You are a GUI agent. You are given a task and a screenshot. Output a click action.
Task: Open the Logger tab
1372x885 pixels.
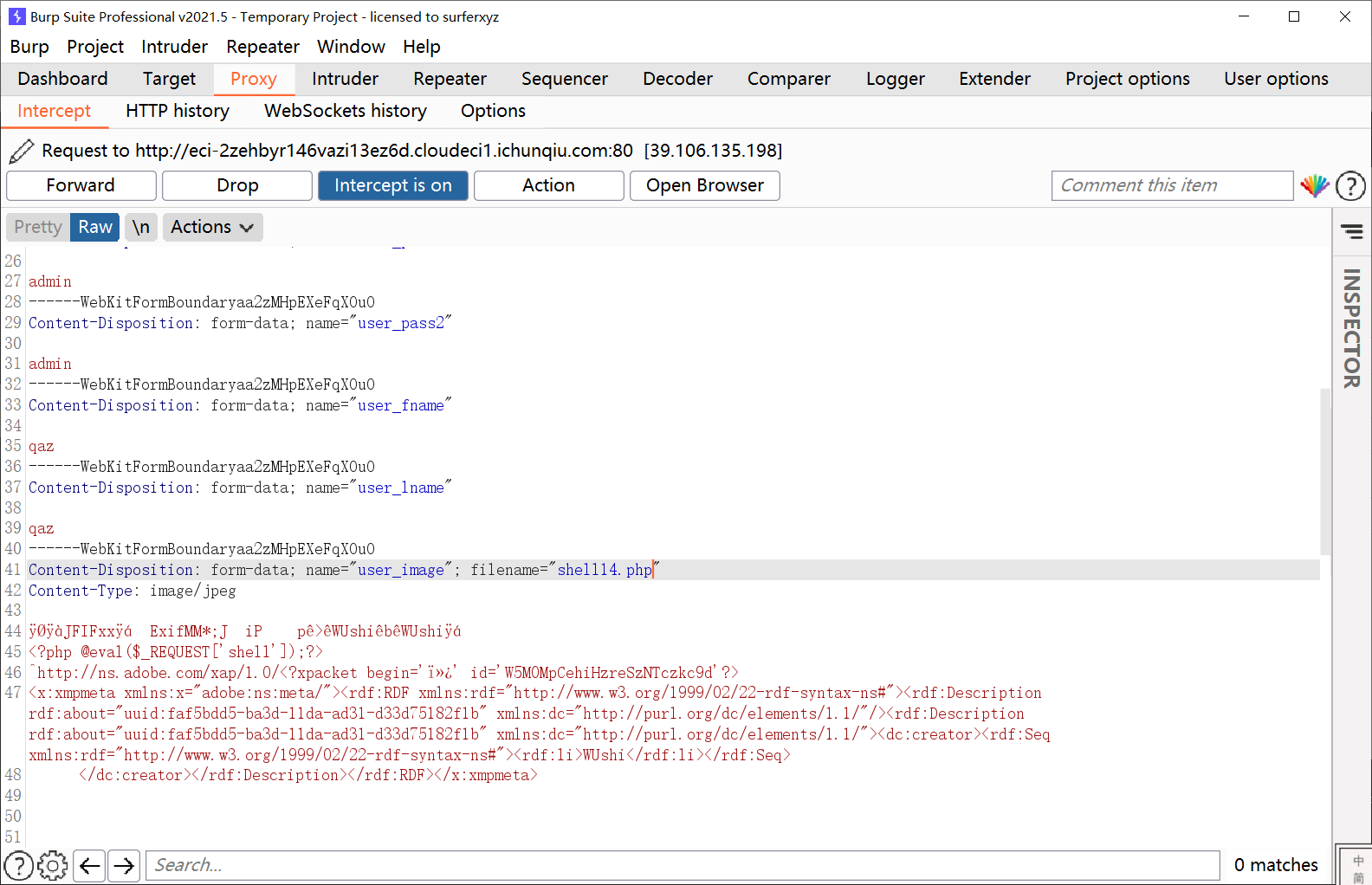(896, 79)
